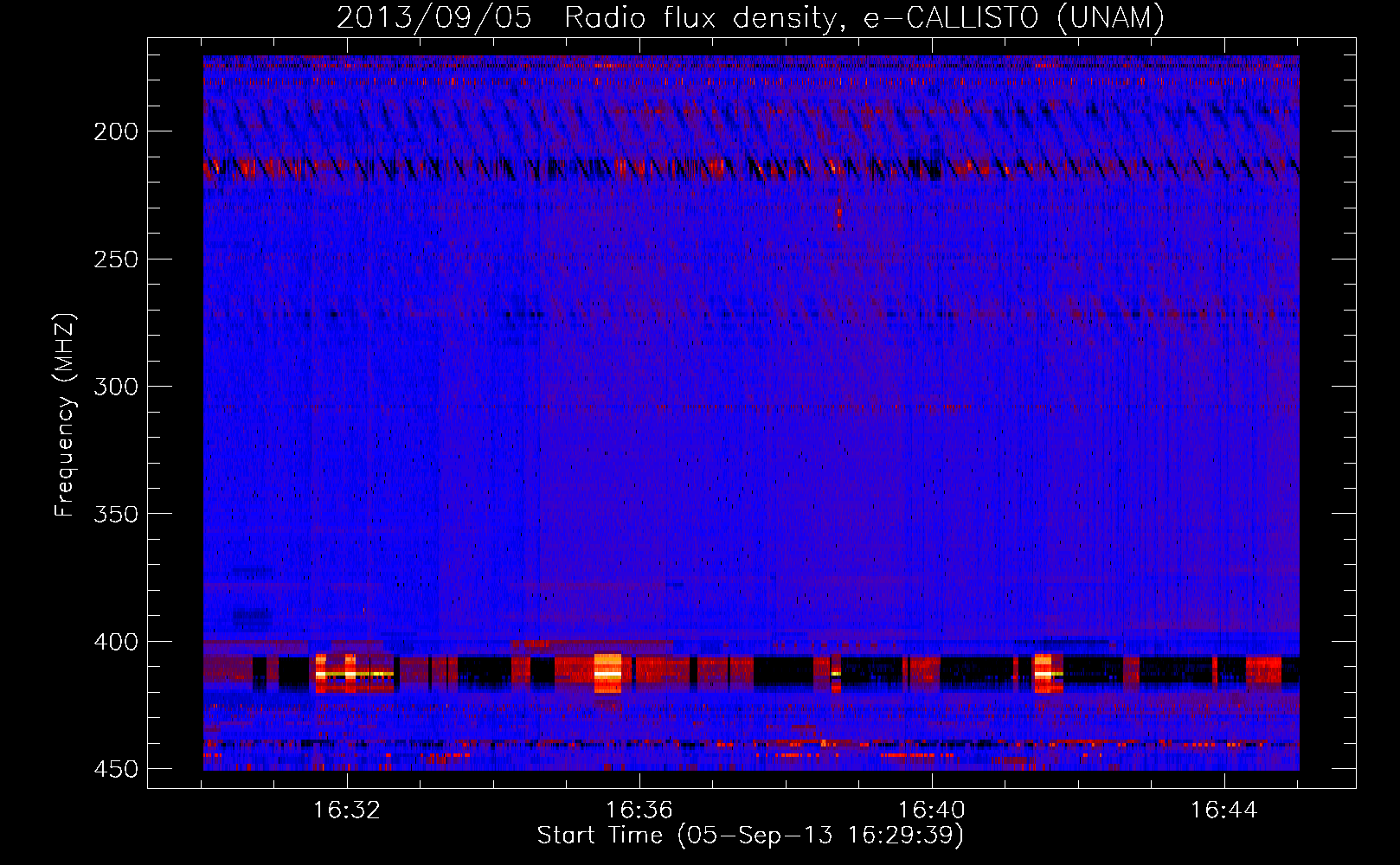The height and width of the screenshot is (865, 1400).
Task: Click the 'Frequency (MHZ)' y-axis label
Action: click(65, 414)
